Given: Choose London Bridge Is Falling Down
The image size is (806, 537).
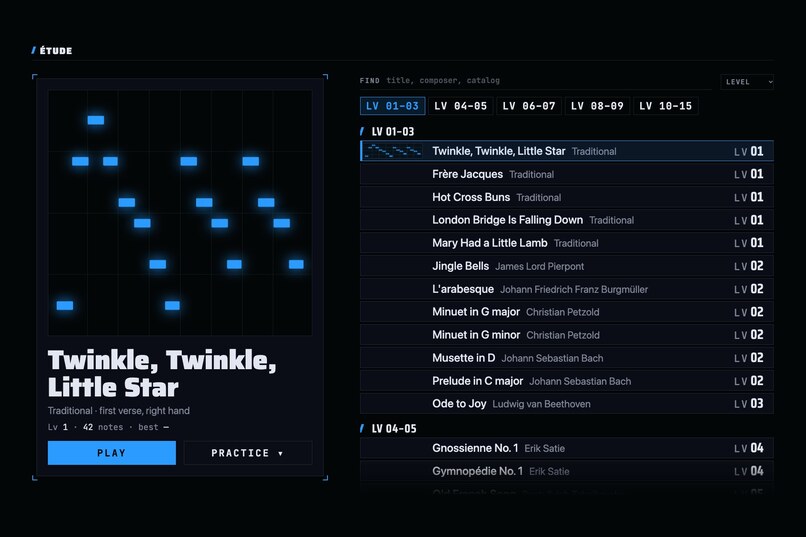Looking at the screenshot, I should pos(566,220).
